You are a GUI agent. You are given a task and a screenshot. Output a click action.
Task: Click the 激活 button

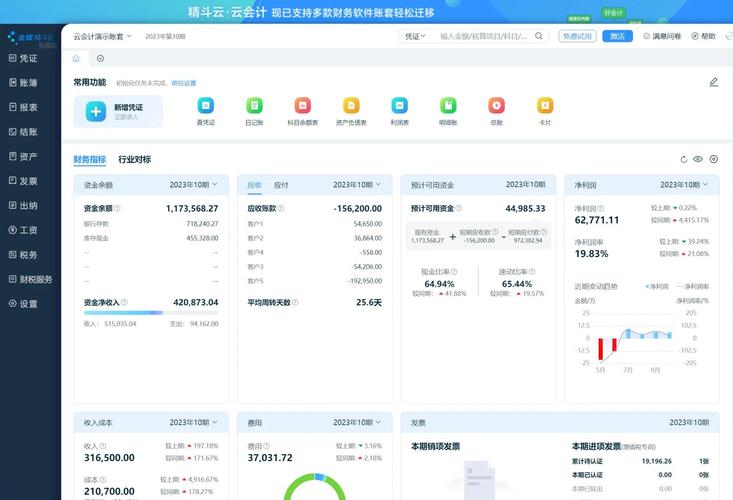(x=618, y=36)
